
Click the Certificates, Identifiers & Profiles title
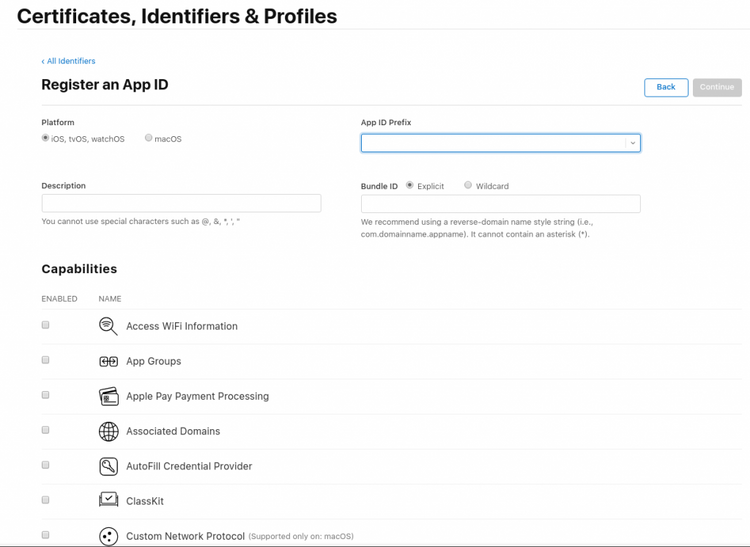(177, 16)
